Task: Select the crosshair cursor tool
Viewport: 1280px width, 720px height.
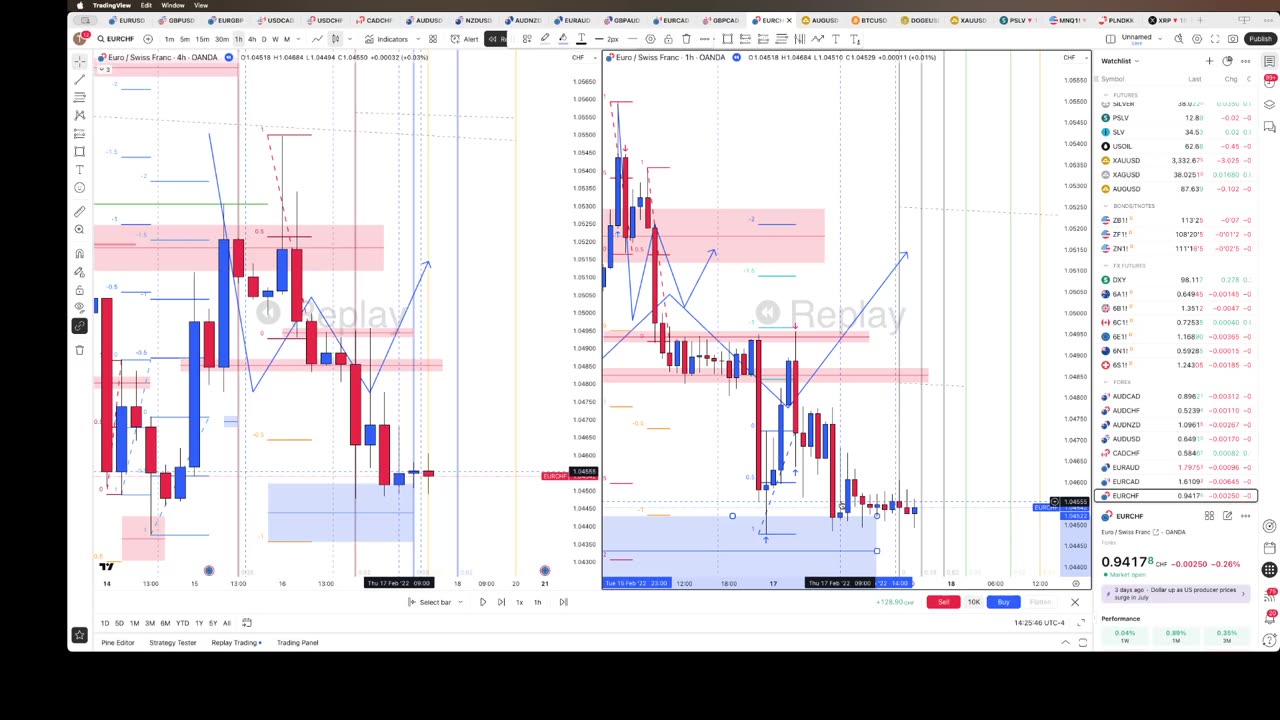Action: pos(80,61)
